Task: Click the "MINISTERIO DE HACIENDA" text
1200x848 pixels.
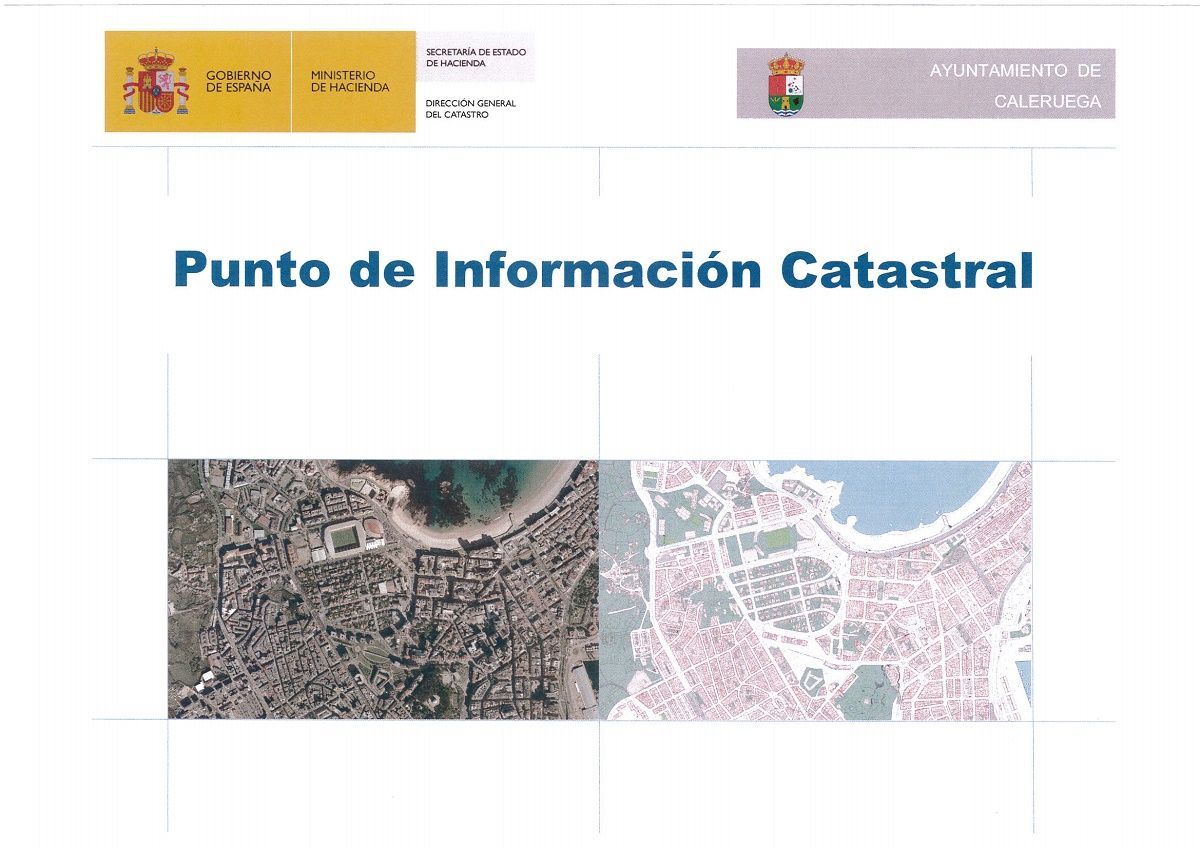Action: (349, 81)
